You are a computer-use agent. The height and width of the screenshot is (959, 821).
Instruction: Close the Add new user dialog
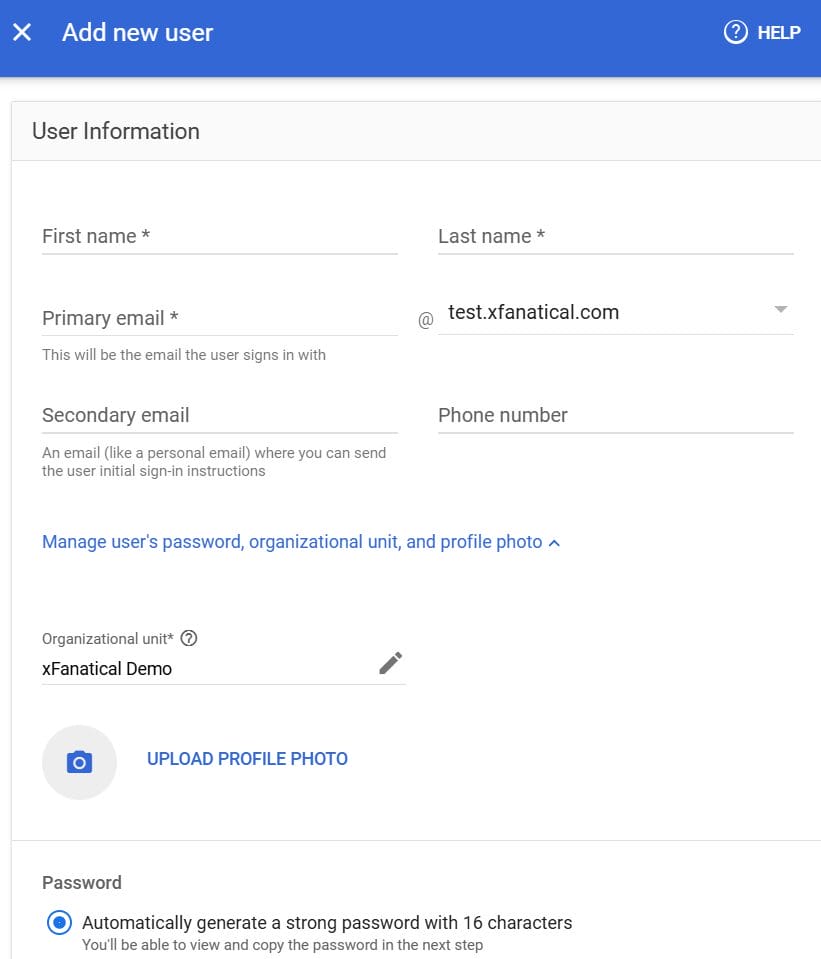[22, 32]
